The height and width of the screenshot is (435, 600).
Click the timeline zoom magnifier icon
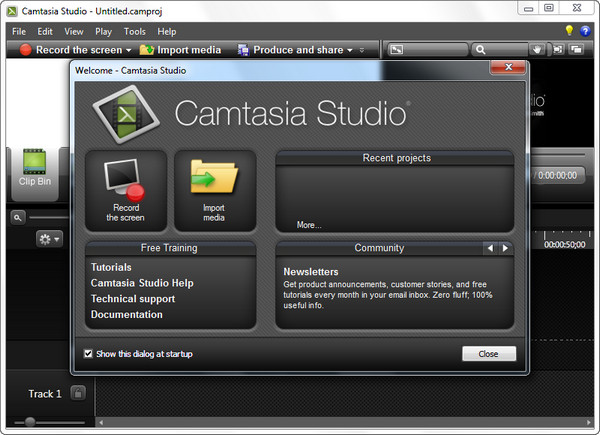point(18,217)
